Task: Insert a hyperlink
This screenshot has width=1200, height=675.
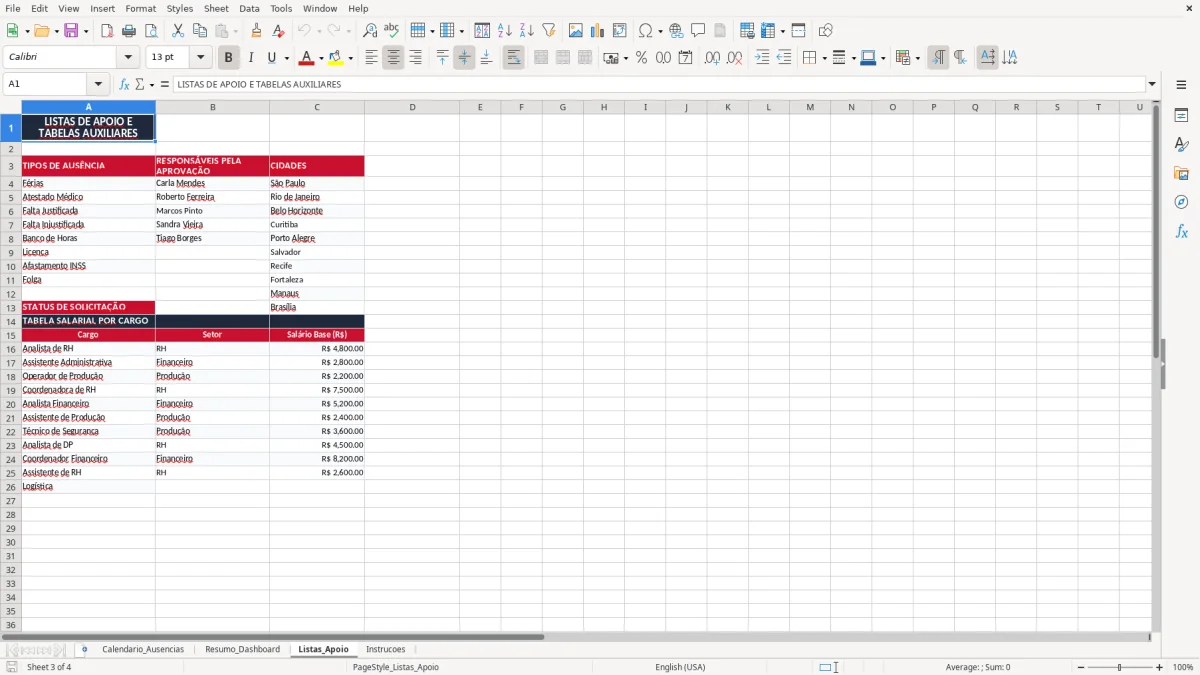Action: [x=676, y=31]
